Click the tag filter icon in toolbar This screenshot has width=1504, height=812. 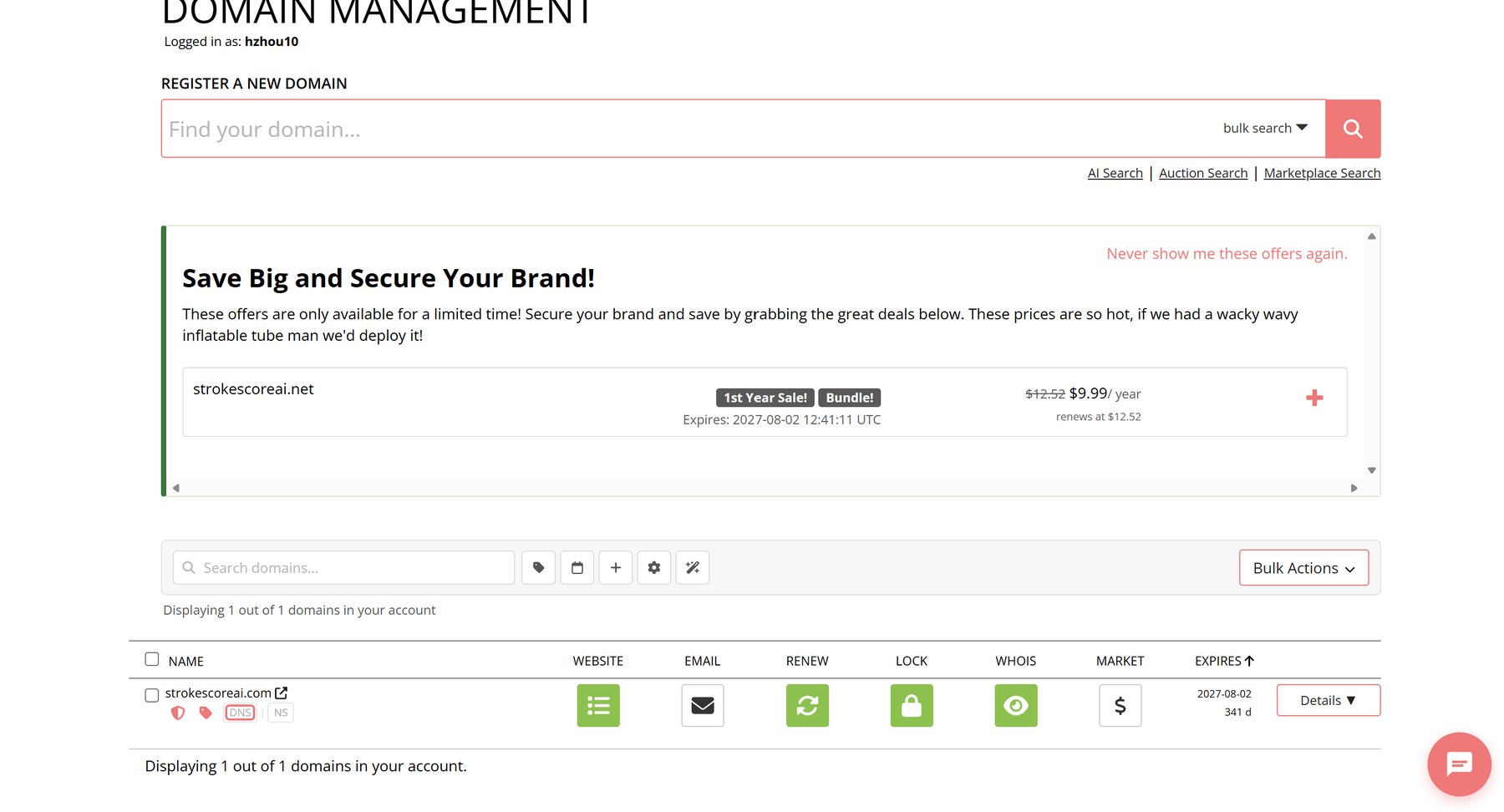coord(538,568)
